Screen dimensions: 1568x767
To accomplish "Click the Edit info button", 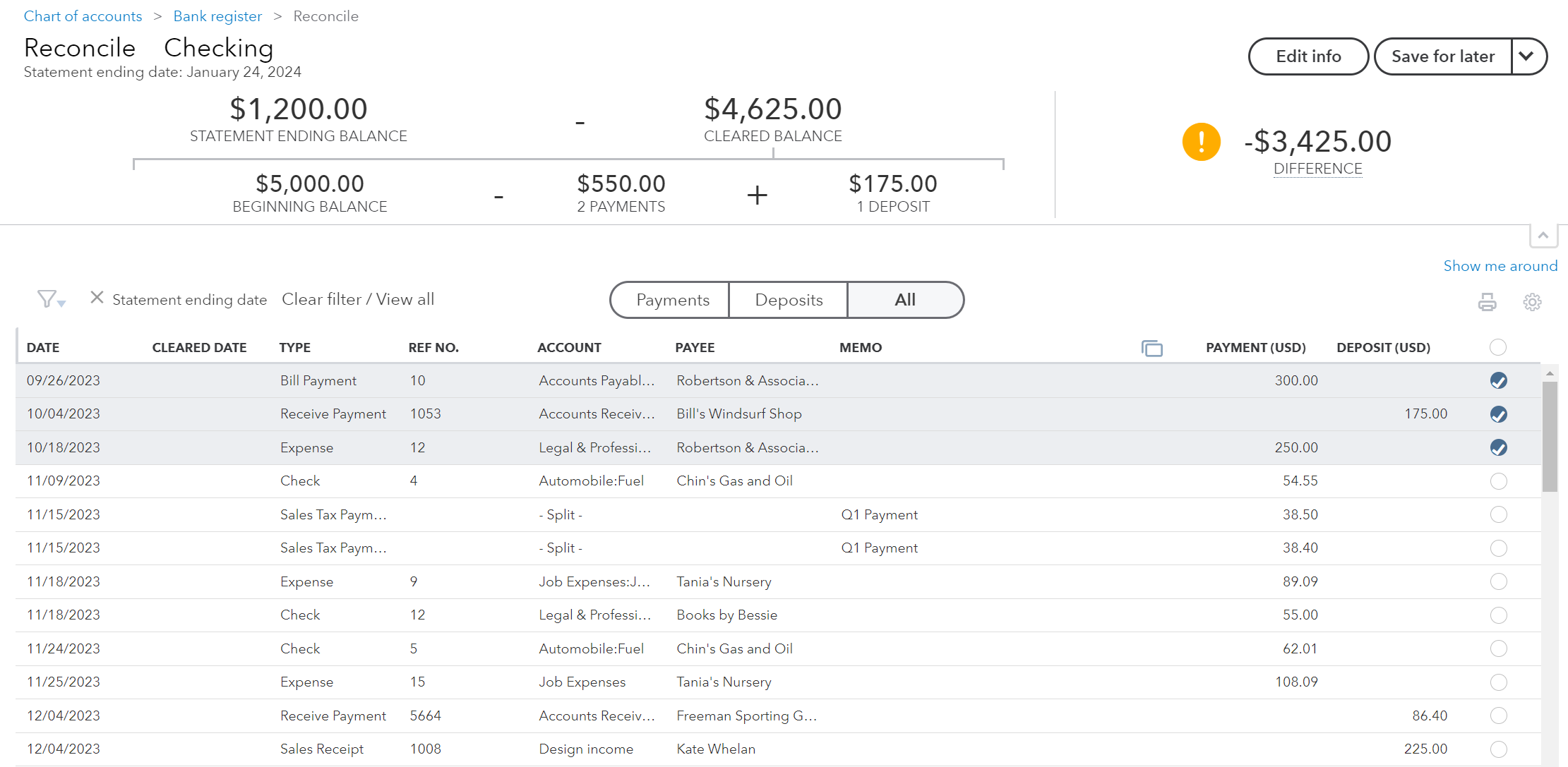I will pos(1307,56).
